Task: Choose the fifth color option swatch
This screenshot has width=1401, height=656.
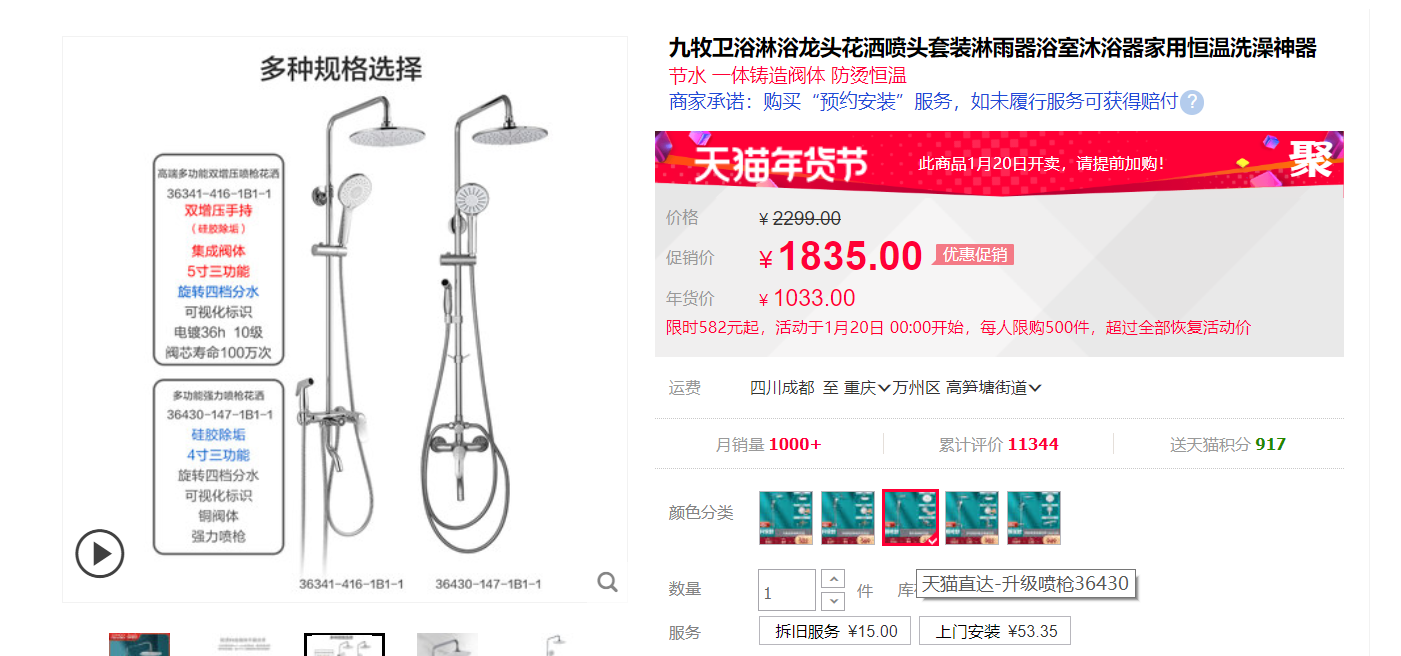Action: click(x=1034, y=518)
